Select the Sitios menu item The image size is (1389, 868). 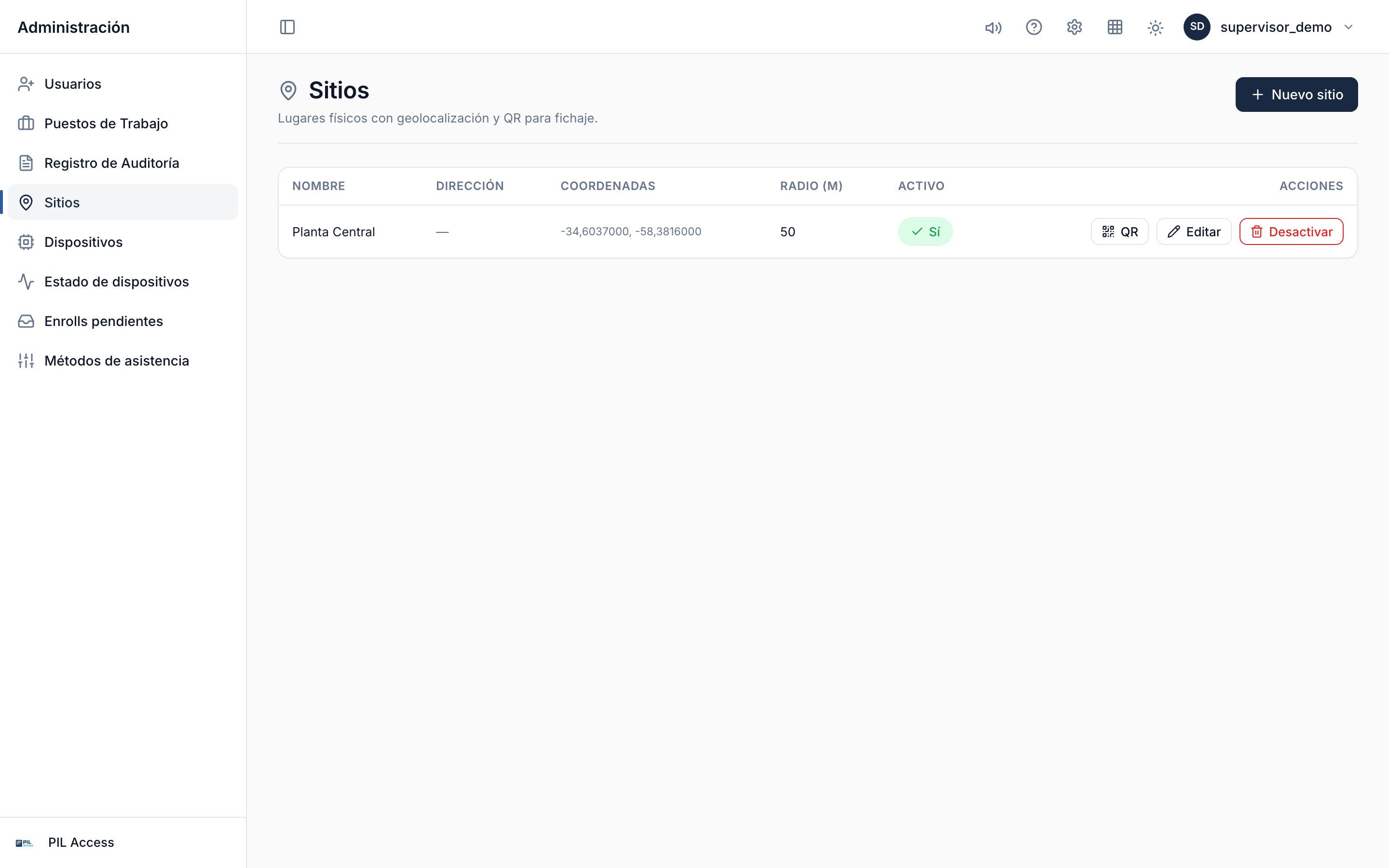pos(123,203)
